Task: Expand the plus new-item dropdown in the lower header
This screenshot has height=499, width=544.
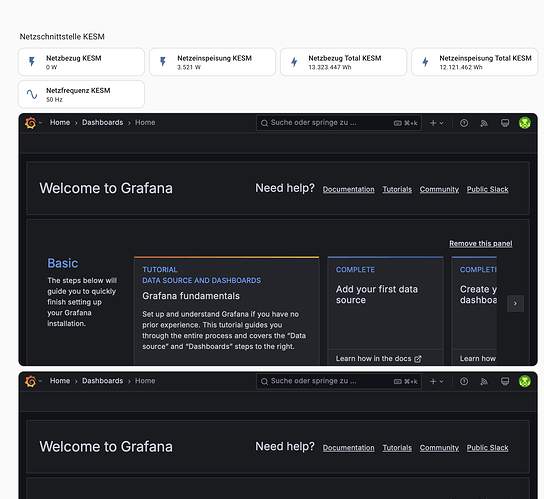Action: [436, 381]
